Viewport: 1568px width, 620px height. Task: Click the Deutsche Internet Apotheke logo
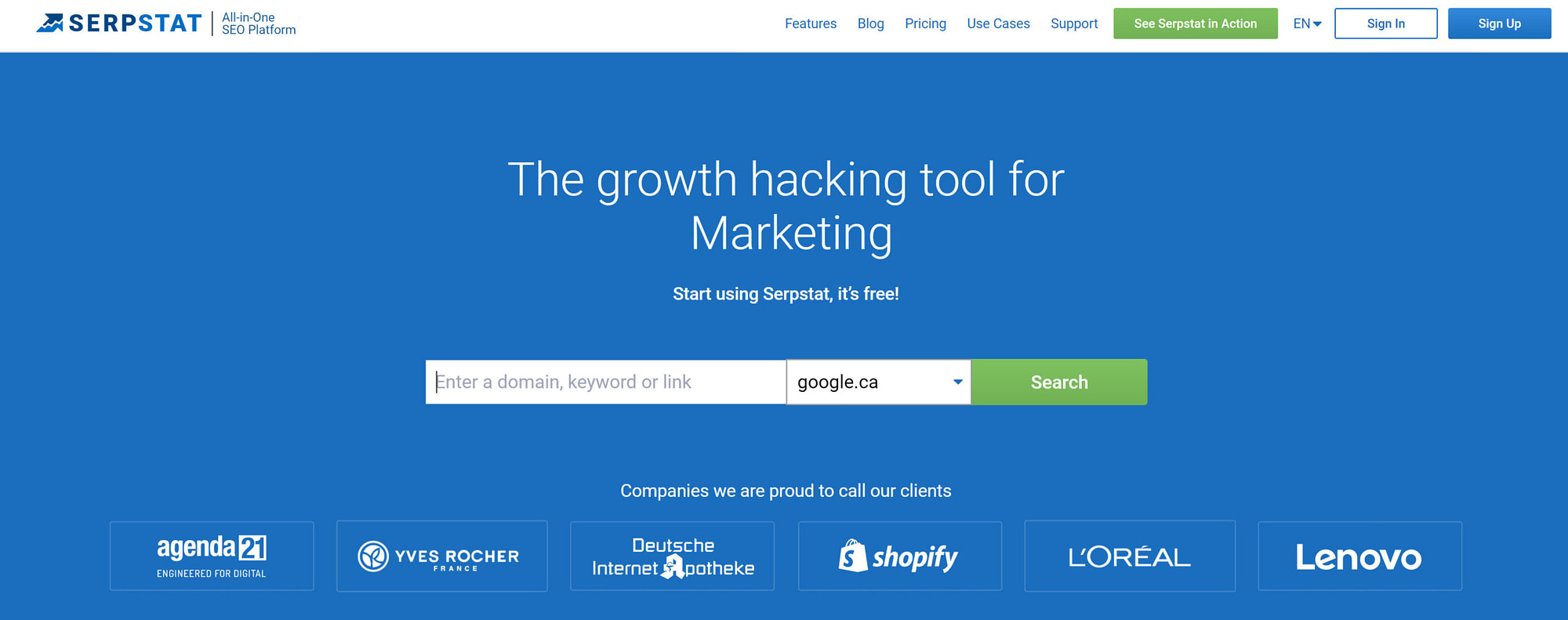click(672, 556)
